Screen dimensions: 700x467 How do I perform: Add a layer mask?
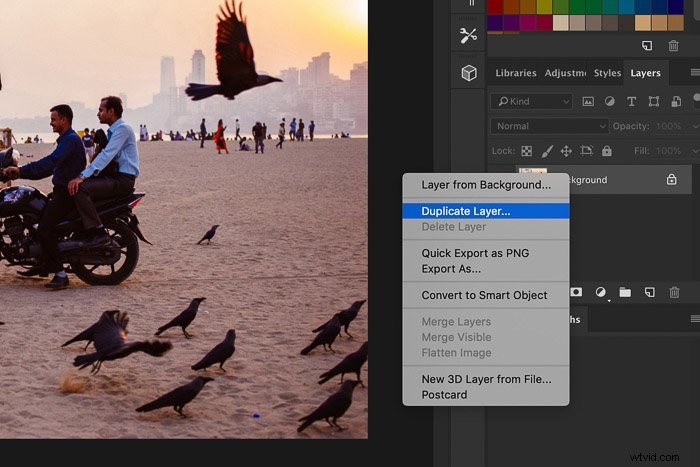point(576,292)
